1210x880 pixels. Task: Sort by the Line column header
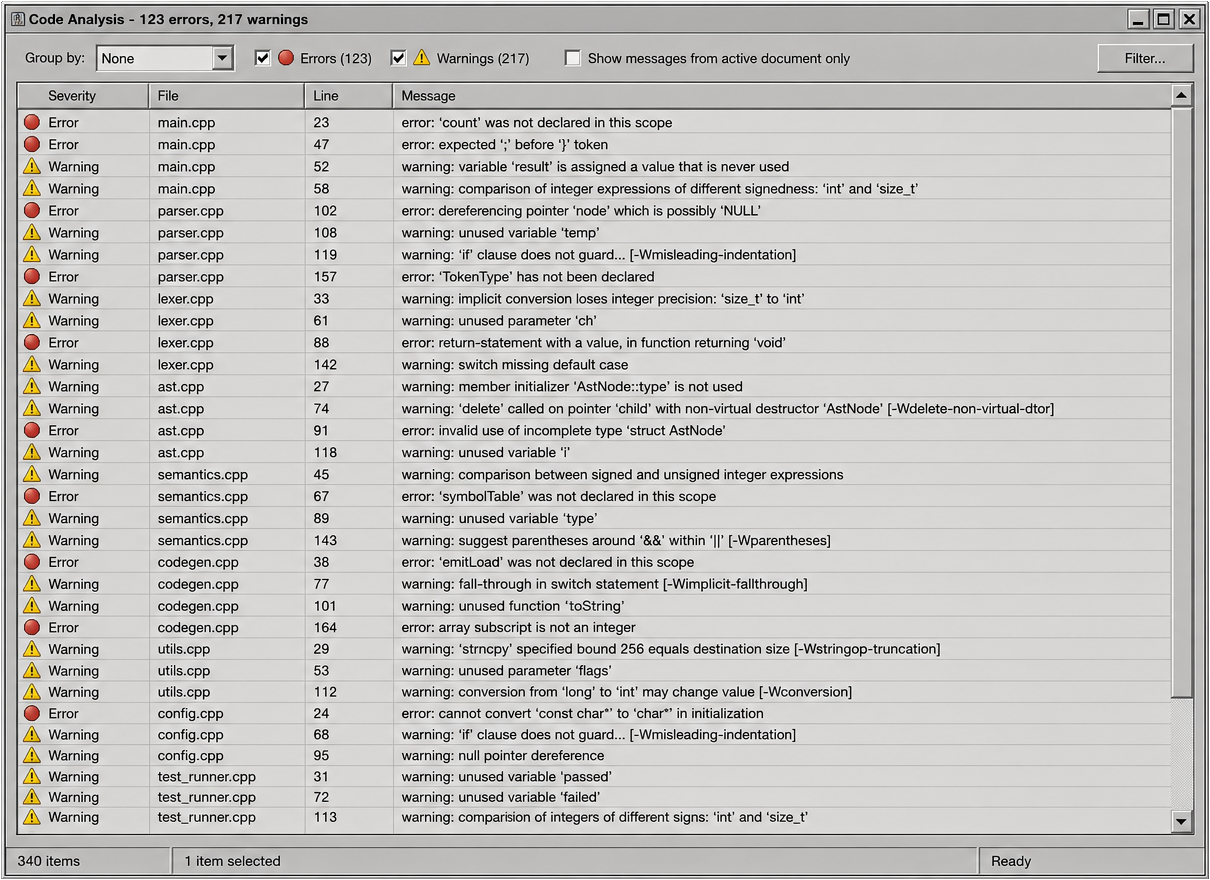[349, 96]
